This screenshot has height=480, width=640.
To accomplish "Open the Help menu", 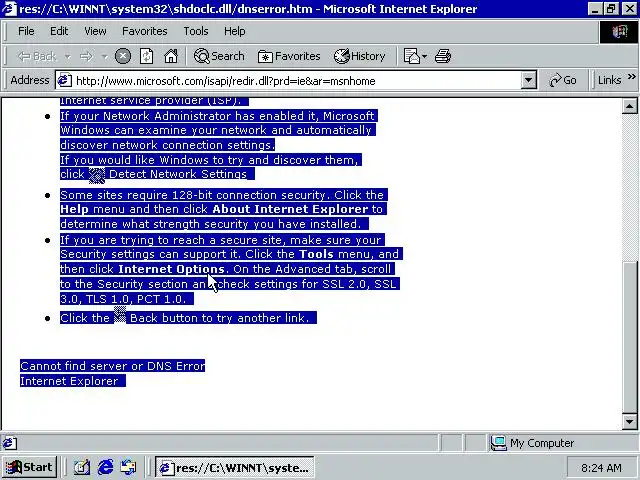I will click(235, 31).
